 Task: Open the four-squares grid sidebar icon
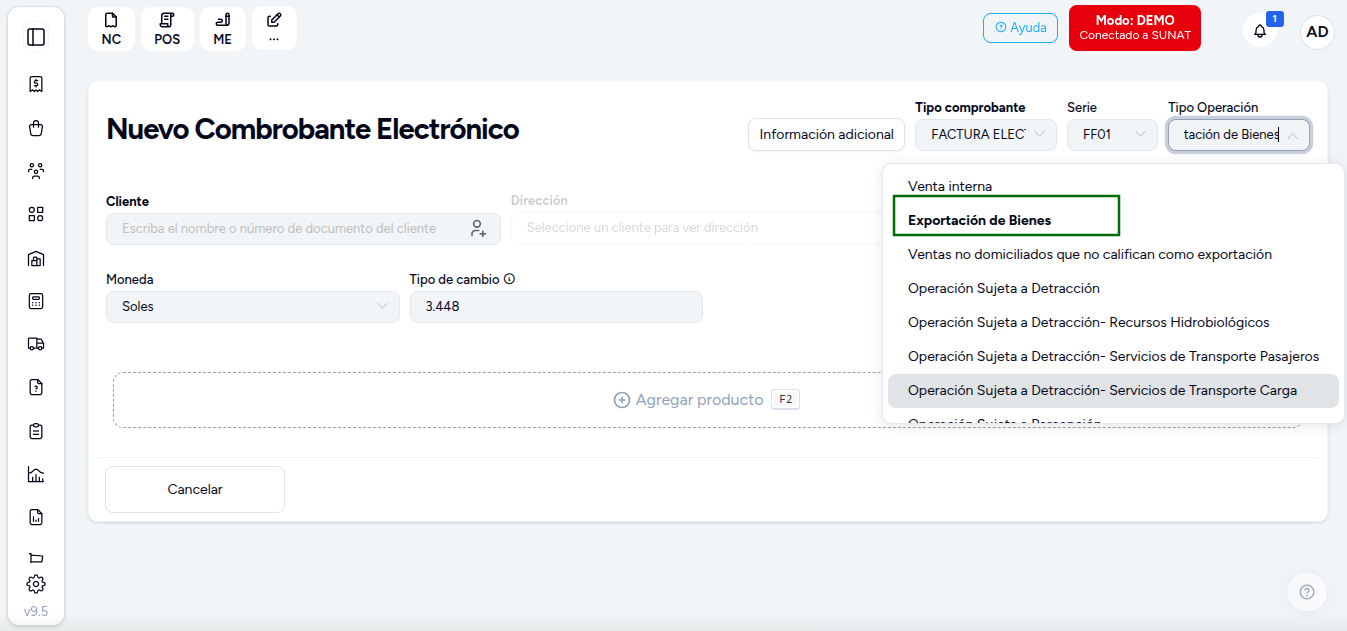[x=36, y=214]
